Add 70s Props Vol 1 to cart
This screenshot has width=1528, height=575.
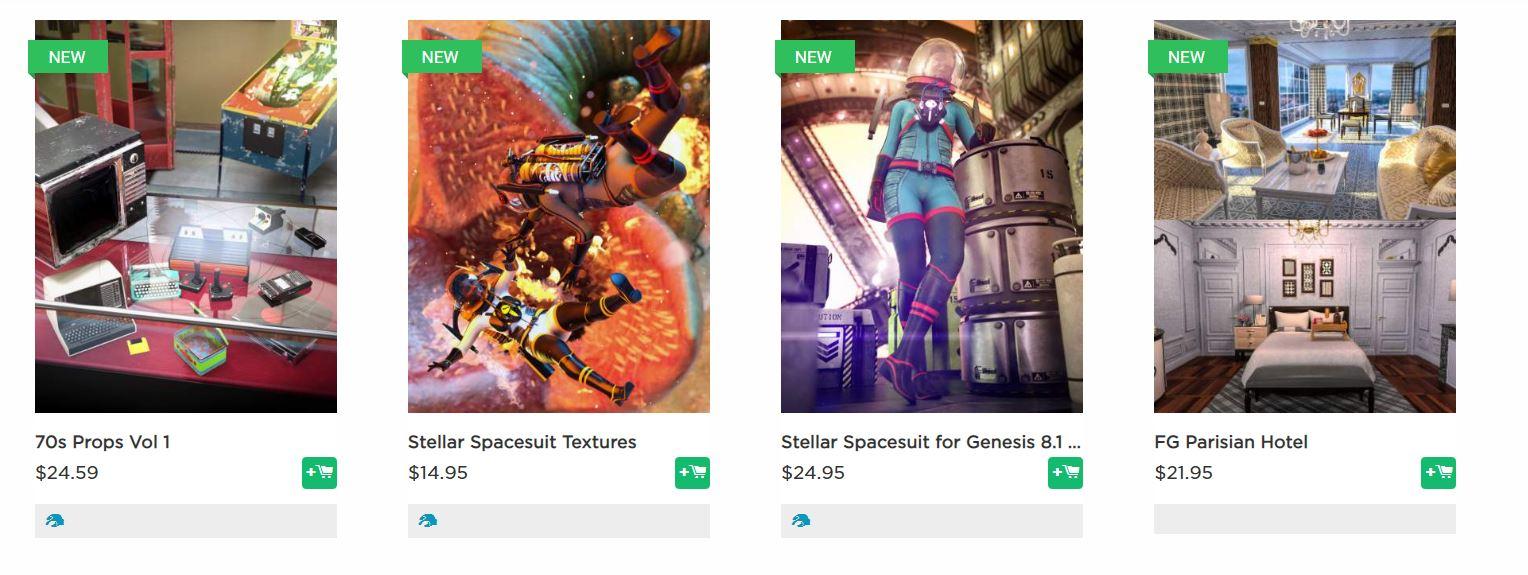click(x=319, y=473)
